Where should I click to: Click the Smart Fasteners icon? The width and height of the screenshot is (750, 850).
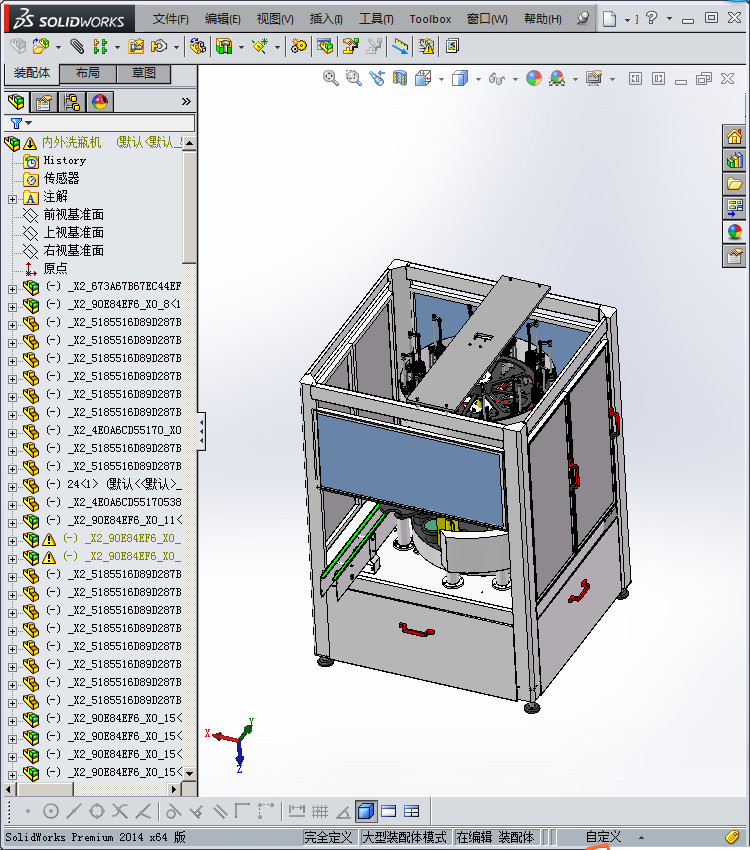pos(135,47)
